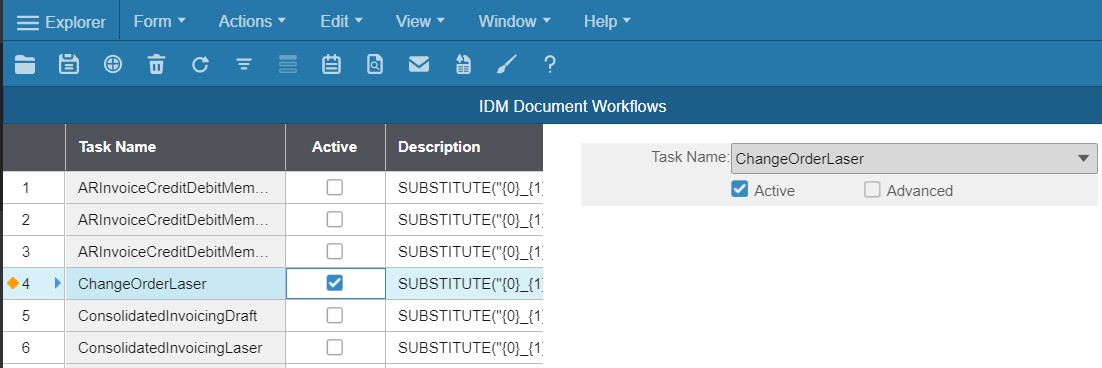Viewport: 1102px width, 368px height.
Task: Select the ChangeOrderLaser task name cell
Action: pos(175,284)
